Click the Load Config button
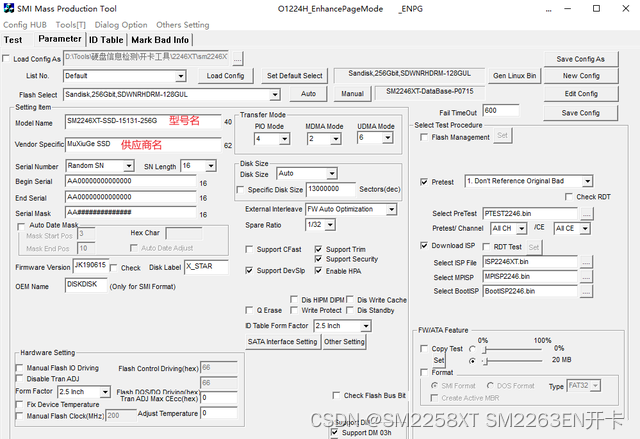Screen dimensions: 640x439 (225, 76)
